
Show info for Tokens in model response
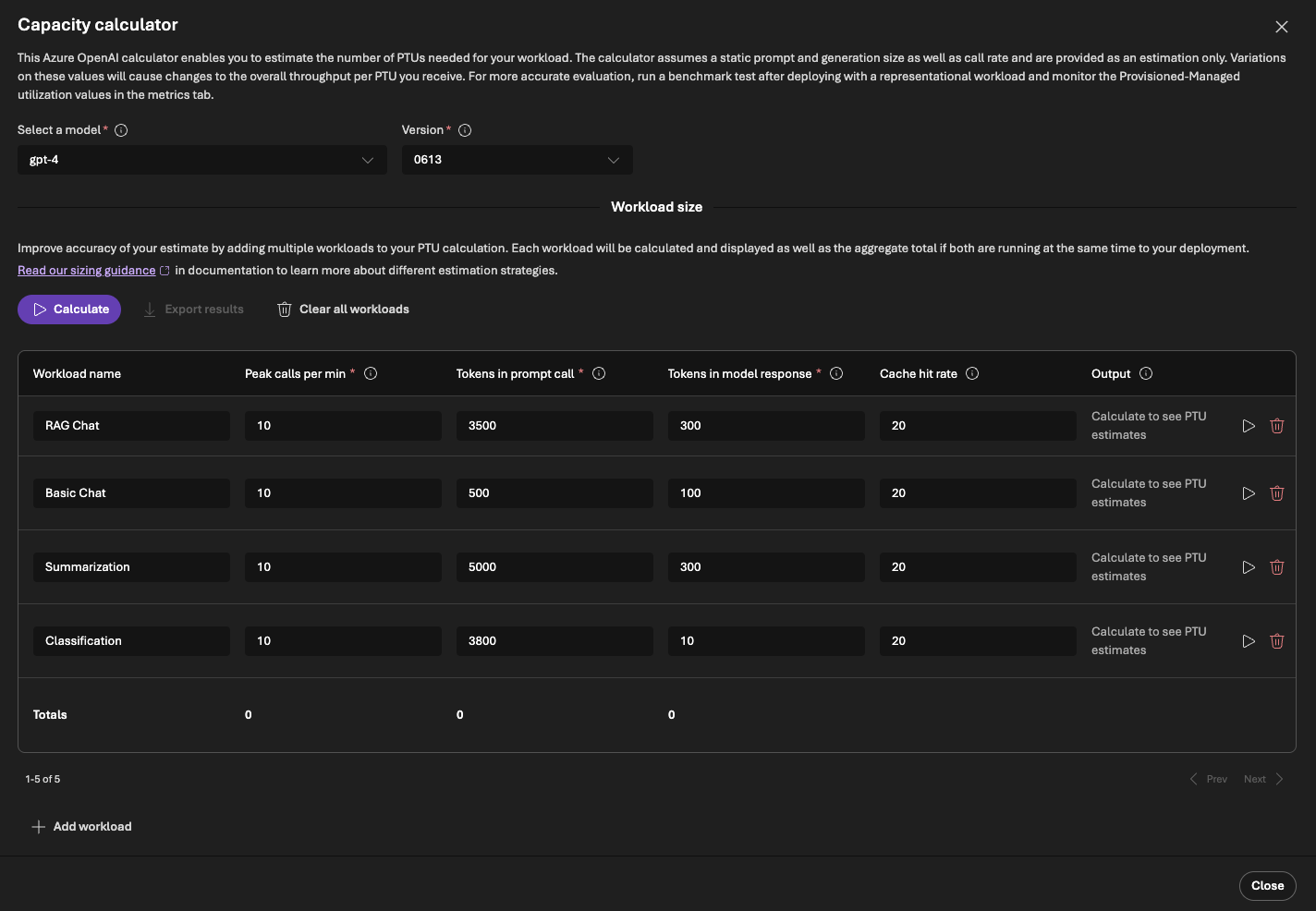point(836,373)
